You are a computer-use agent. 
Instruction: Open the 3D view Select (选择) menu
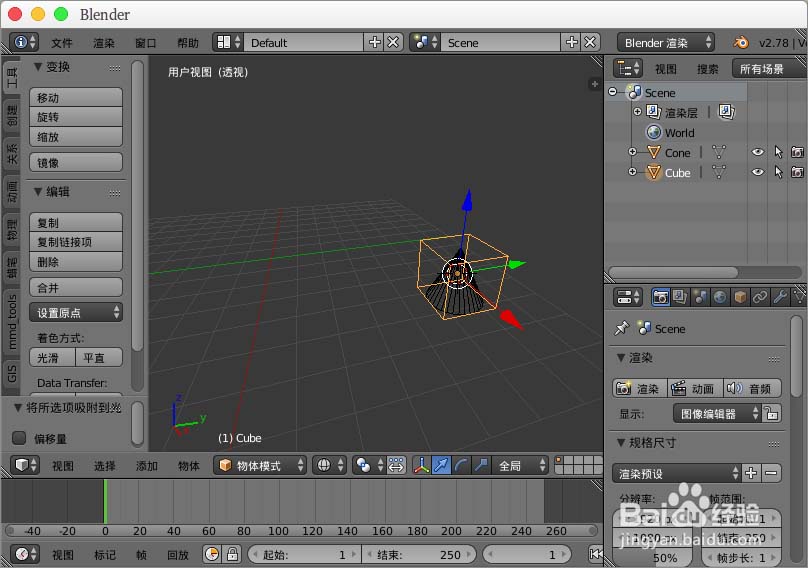(105, 466)
